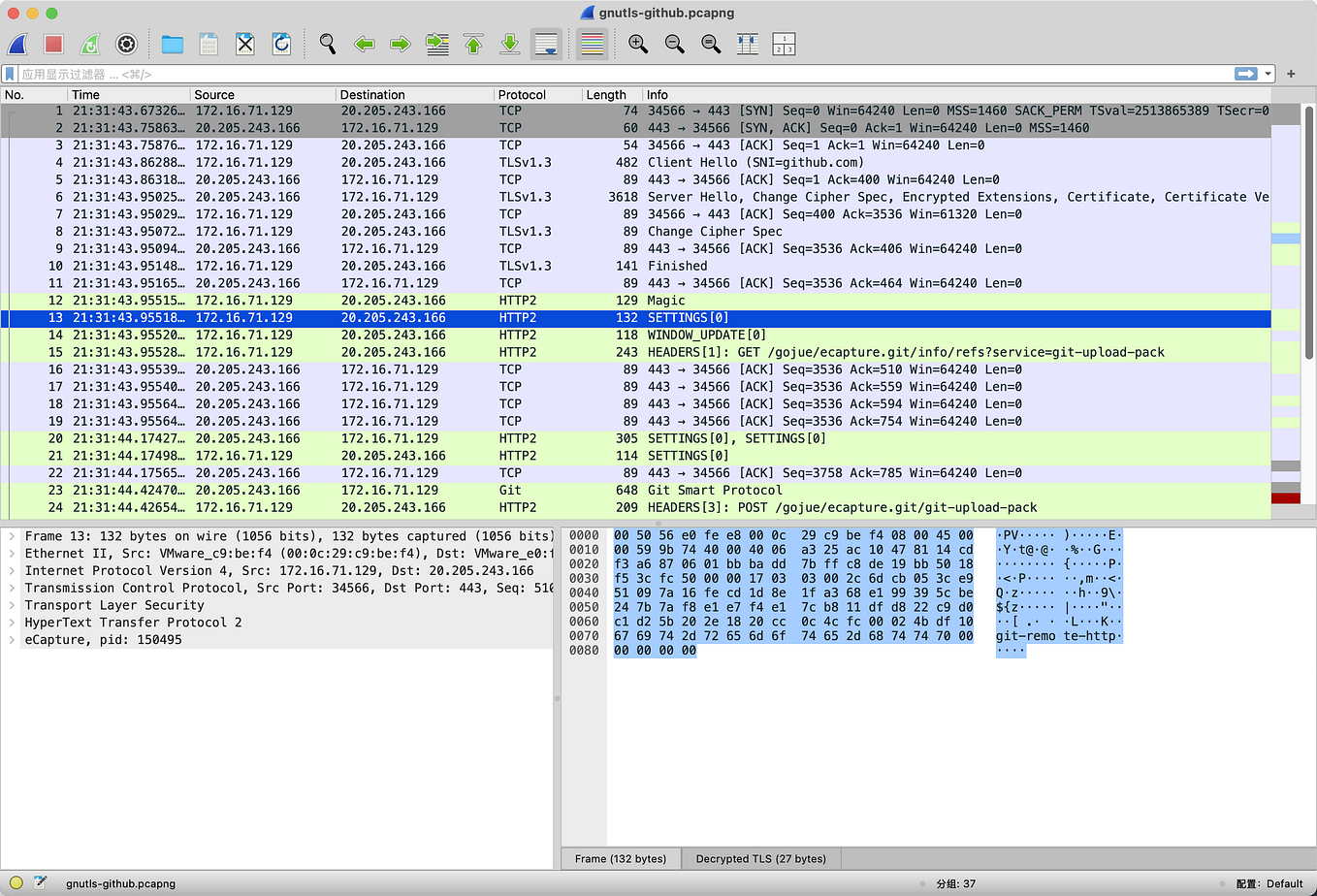Toggle auto scroll during live capture

coord(545,44)
